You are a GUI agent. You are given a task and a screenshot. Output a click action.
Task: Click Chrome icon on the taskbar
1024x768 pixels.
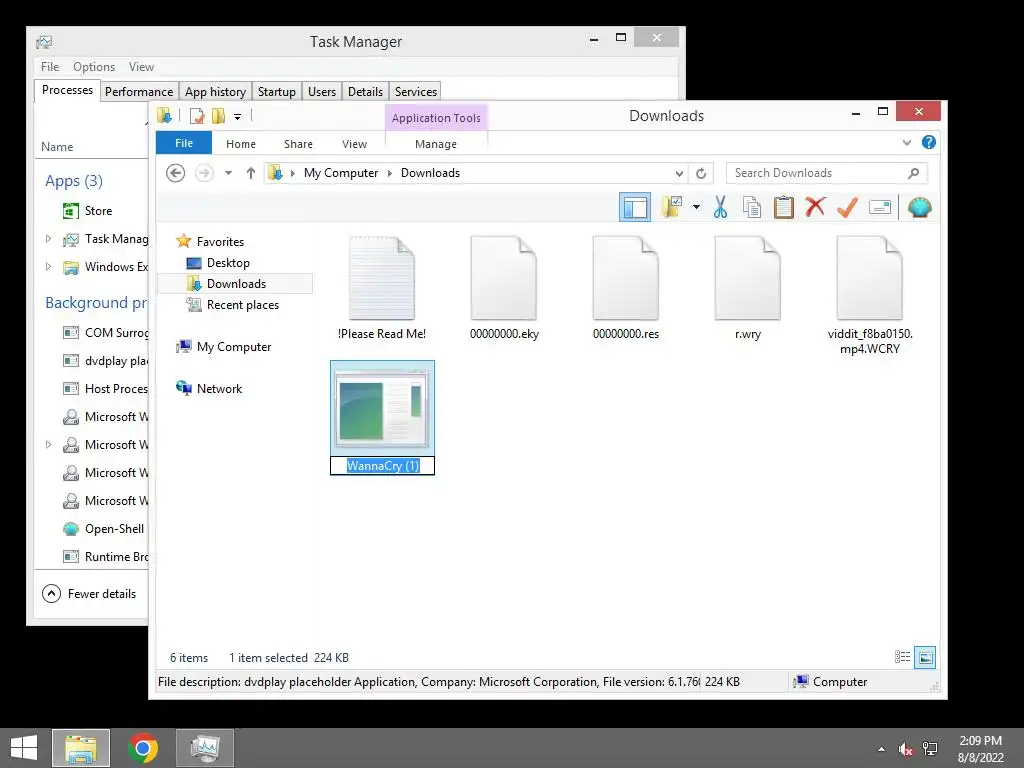click(x=143, y=748)
